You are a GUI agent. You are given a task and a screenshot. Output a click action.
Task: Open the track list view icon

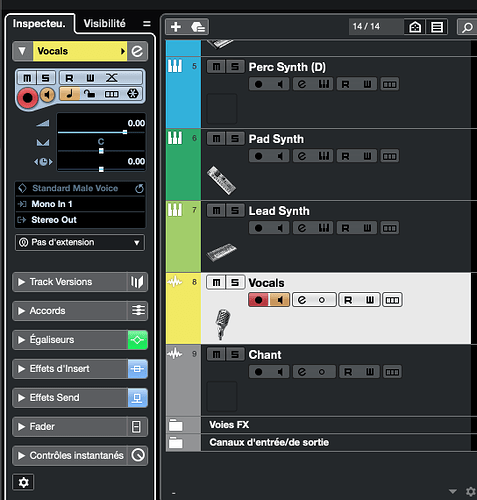tap(437, 27)
